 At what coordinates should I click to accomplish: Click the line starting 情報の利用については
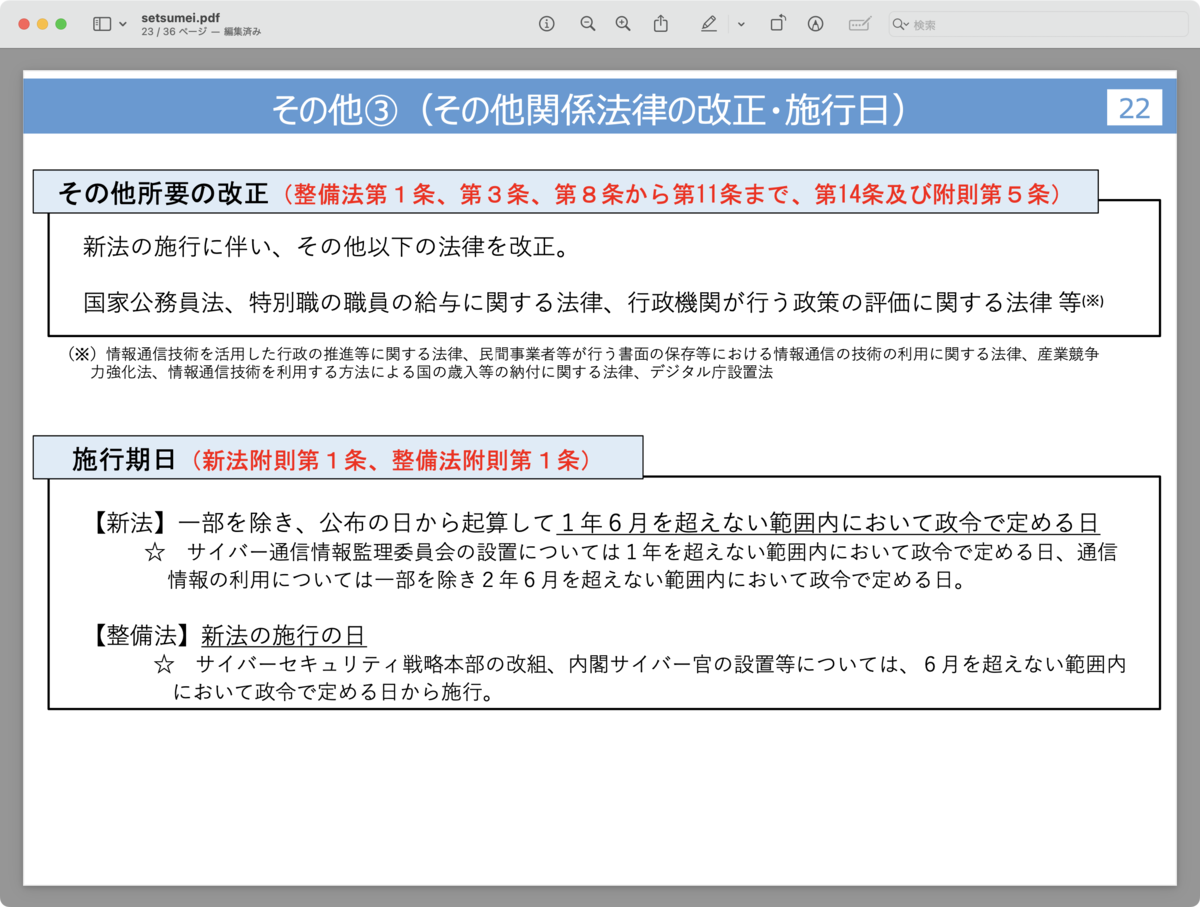click(x=566, y=580)
